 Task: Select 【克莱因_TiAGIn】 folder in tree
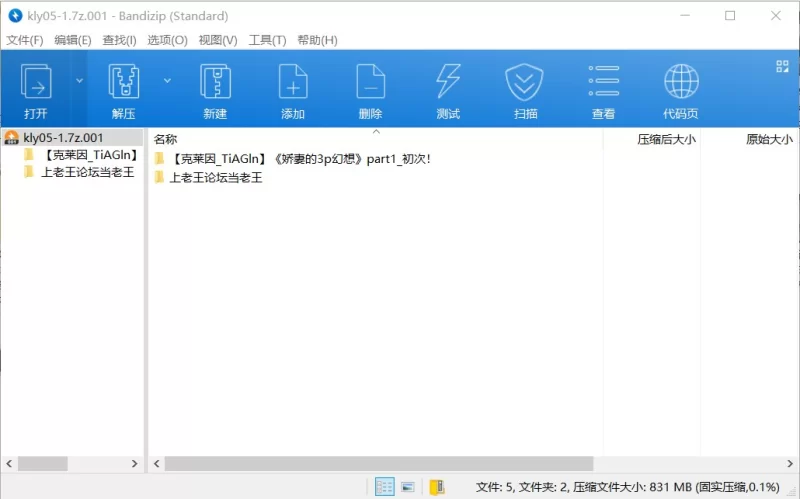pyautogui.click(x=90, y=155)
